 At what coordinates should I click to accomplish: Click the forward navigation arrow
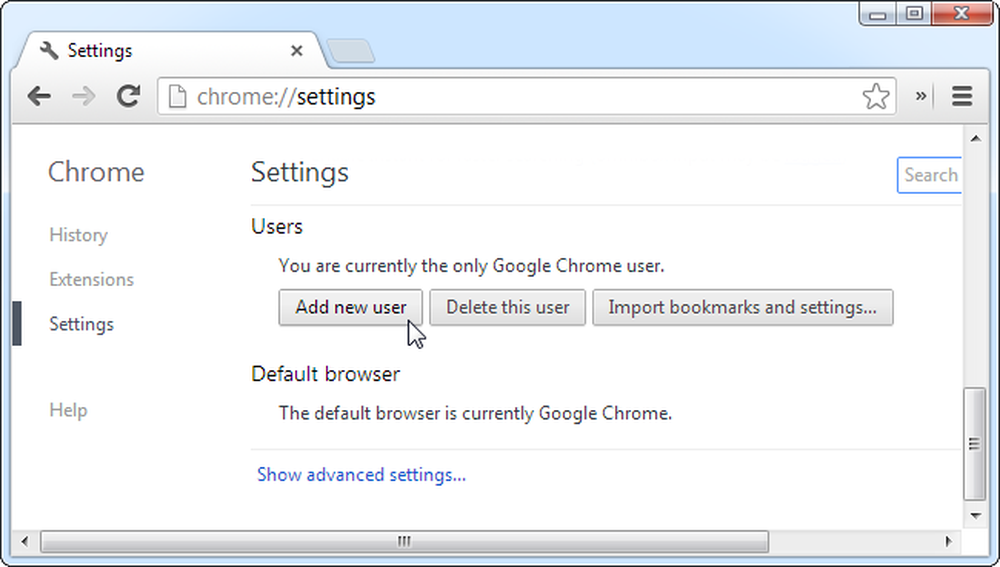coord(84,97)
